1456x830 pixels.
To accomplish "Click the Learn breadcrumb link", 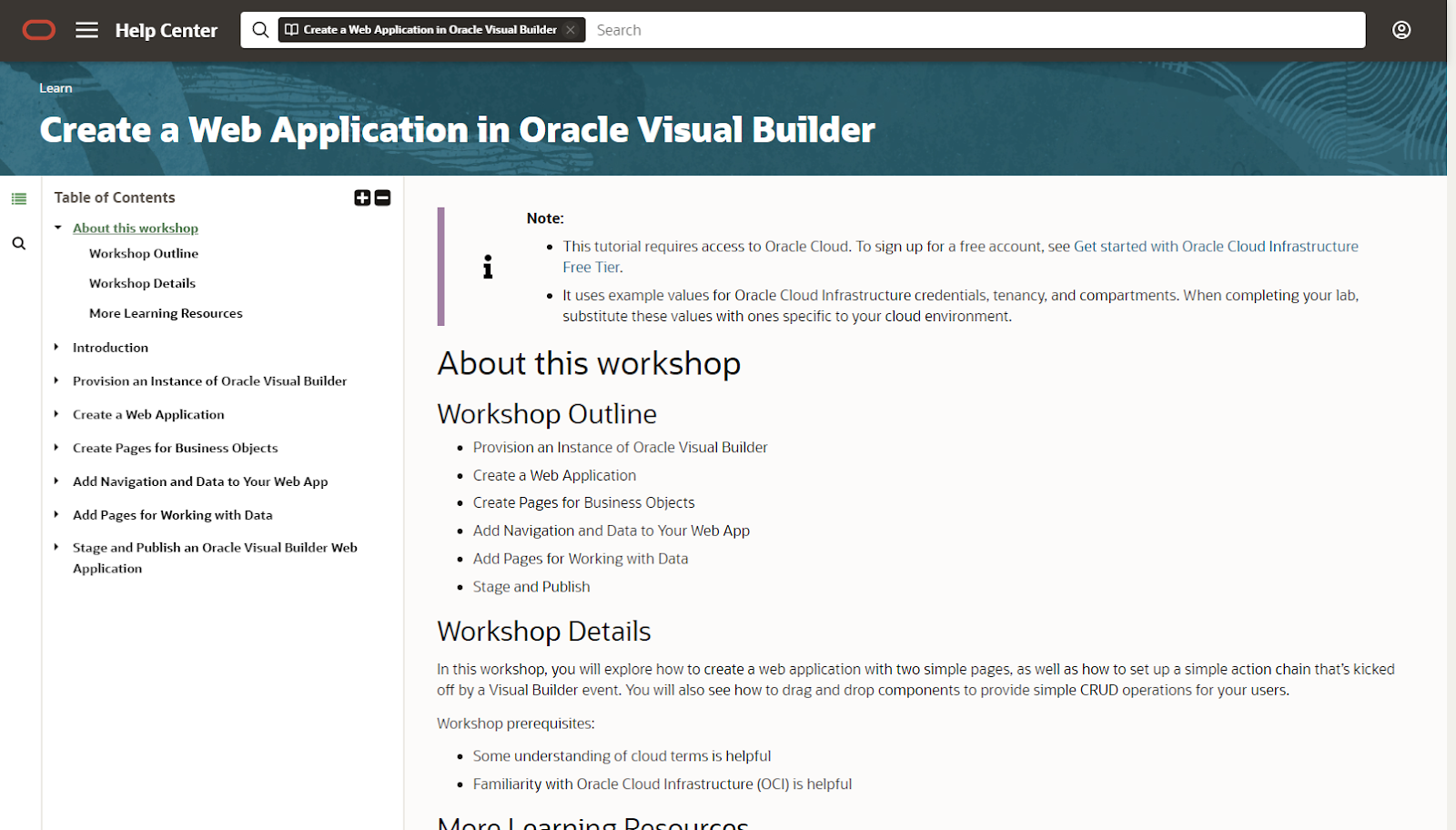I will [56, 88].
